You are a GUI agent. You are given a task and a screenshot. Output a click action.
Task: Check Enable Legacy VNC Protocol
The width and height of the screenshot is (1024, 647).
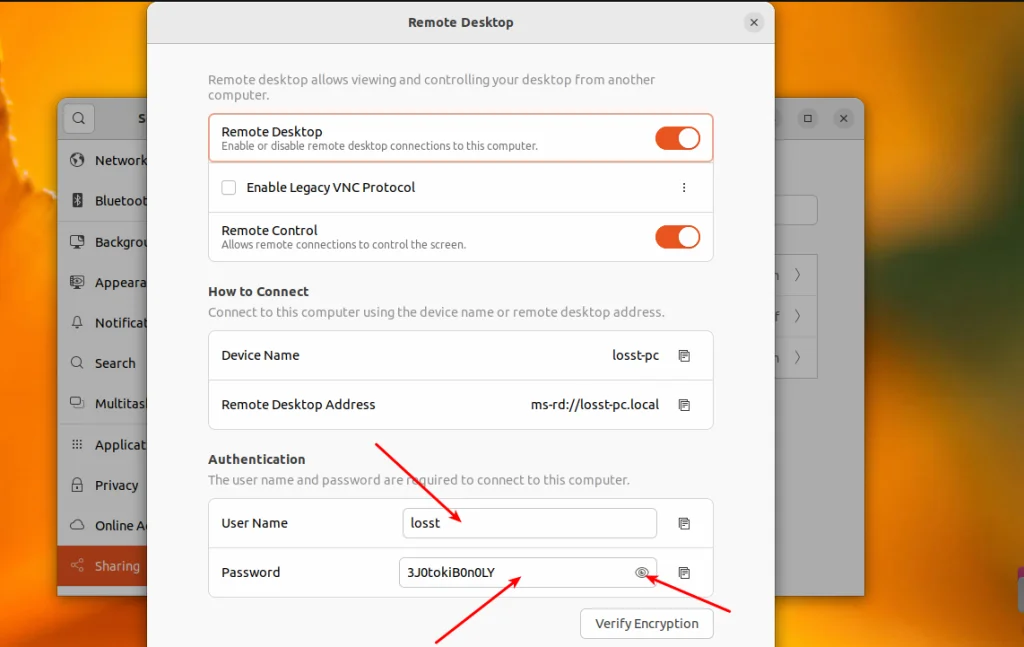tap(229, 188)
